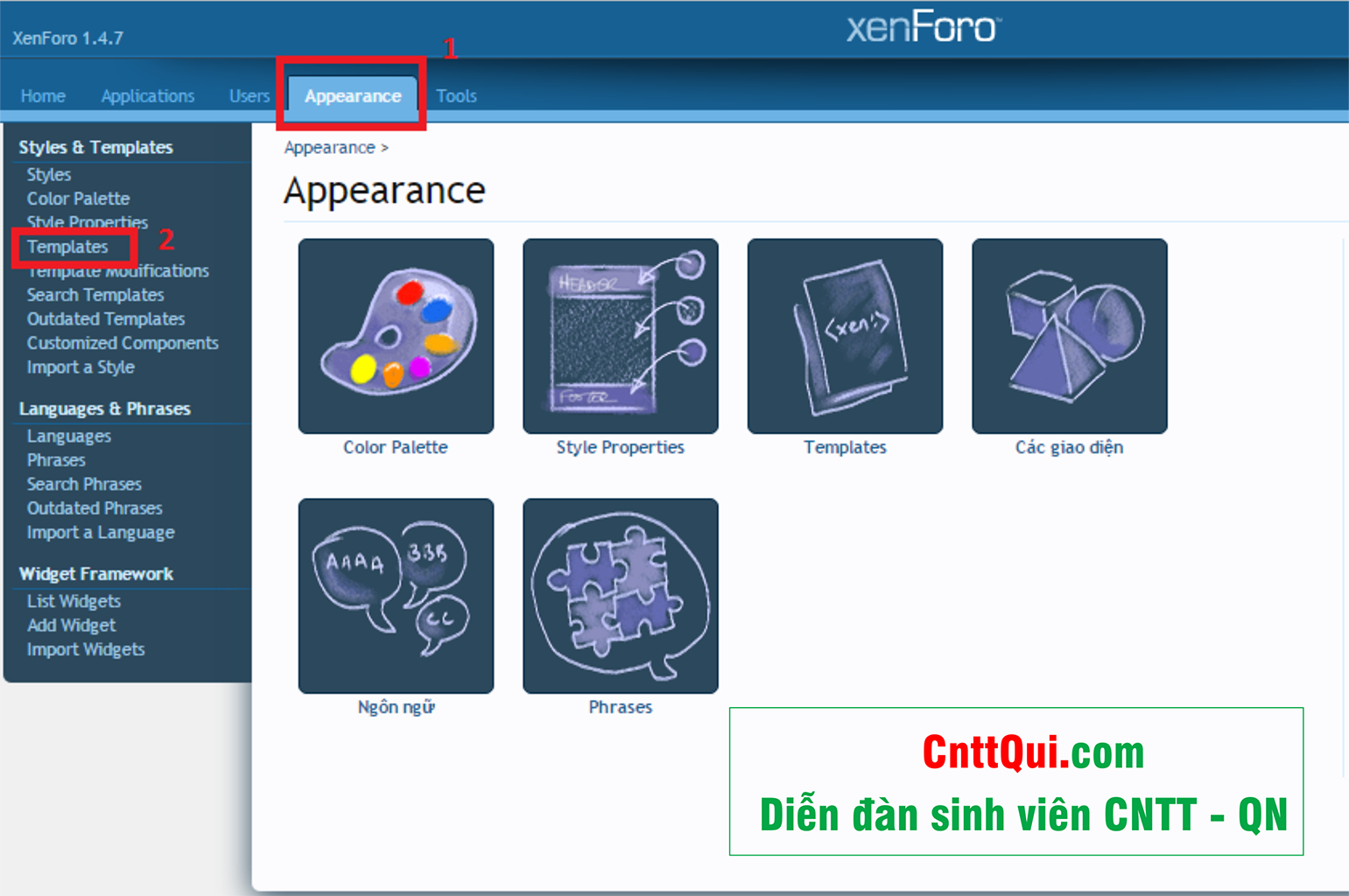Viewport: 1349px width, 896px height.
Task: Open Templates in the sidebar
Action: click(x=67, y=247)
